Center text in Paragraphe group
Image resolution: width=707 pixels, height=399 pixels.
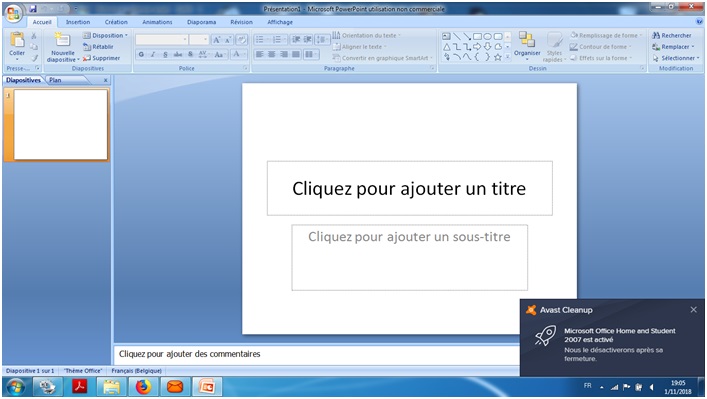point(272,55)
